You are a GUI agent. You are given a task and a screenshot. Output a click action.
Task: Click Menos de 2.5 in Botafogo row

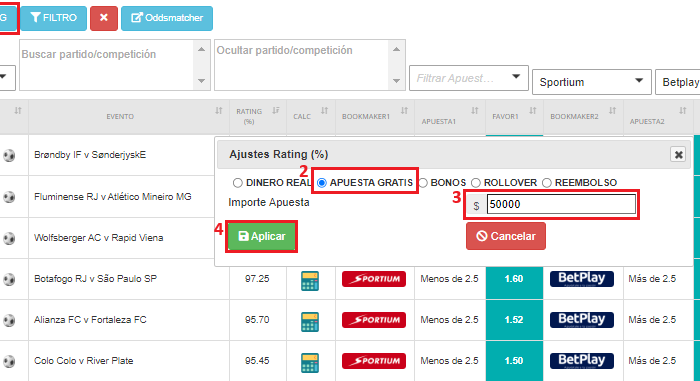point(449,279)
